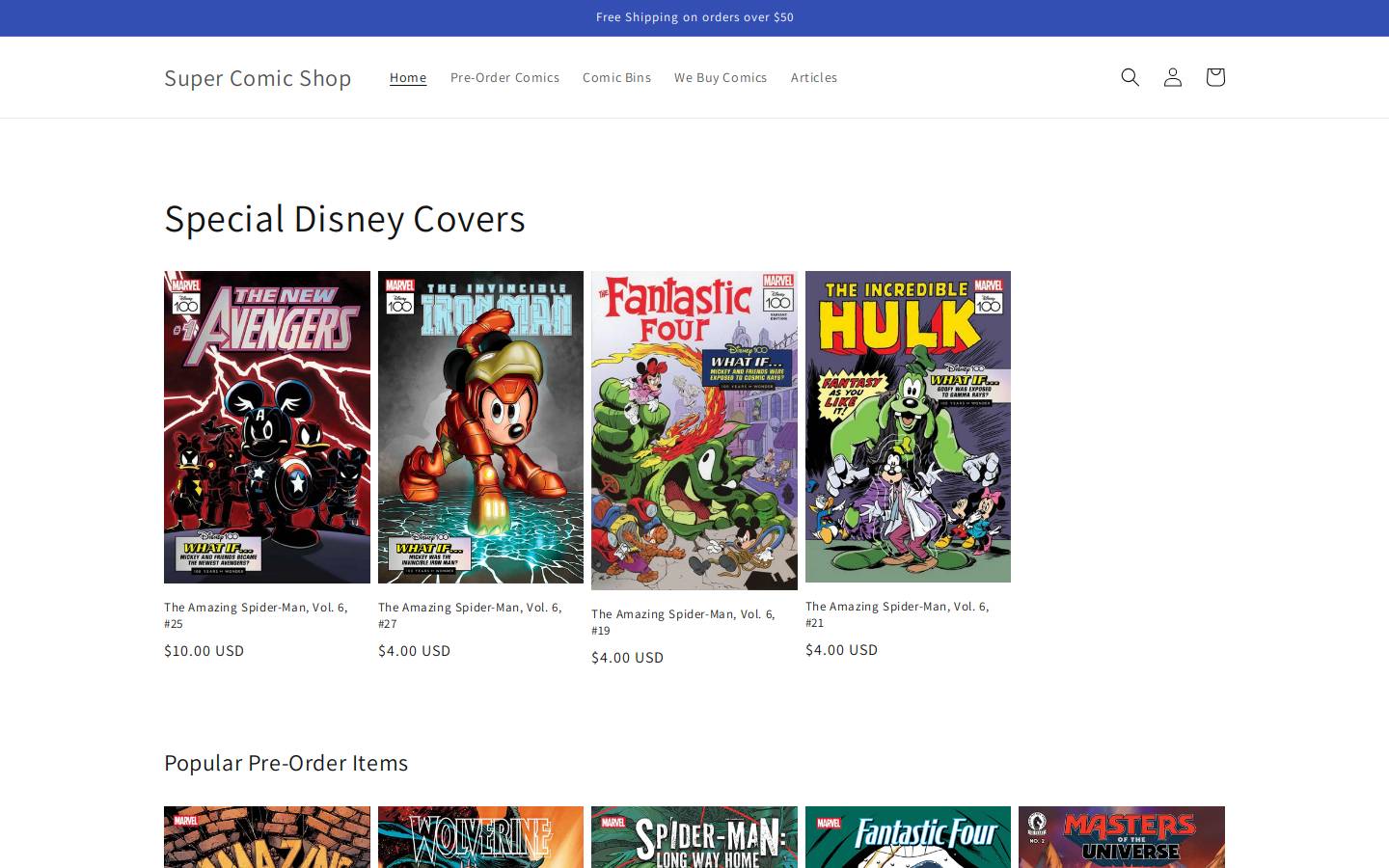Click the Super Comic Shop logo text

(258, 77)
